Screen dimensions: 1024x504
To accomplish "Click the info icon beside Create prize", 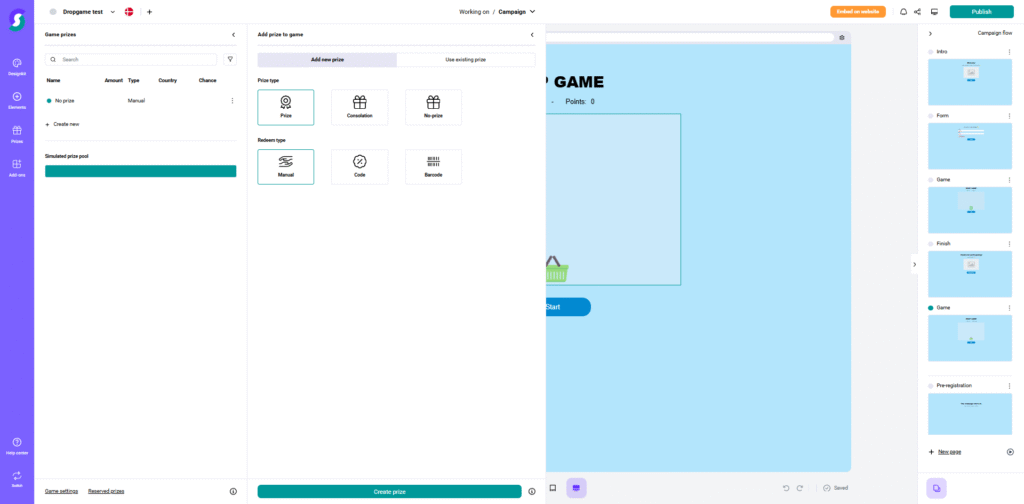I will point(532,492).
